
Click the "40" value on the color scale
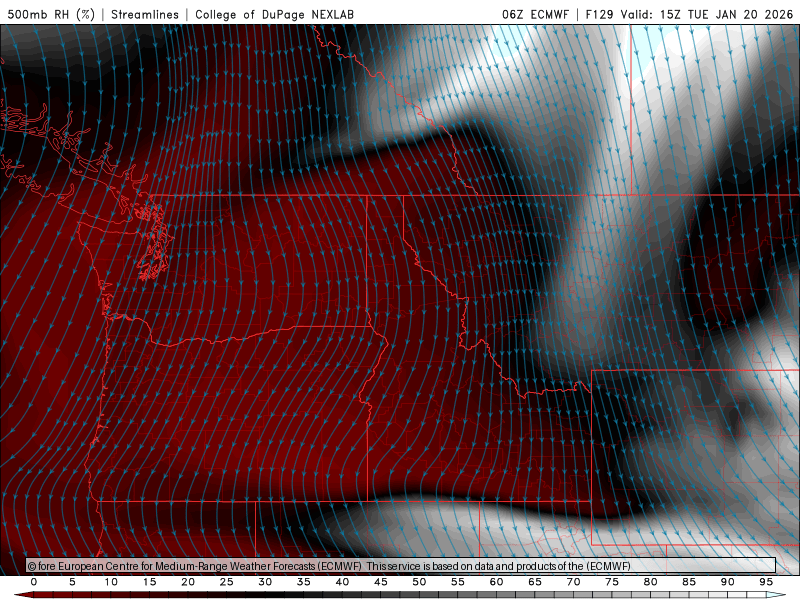pos(342,582)
